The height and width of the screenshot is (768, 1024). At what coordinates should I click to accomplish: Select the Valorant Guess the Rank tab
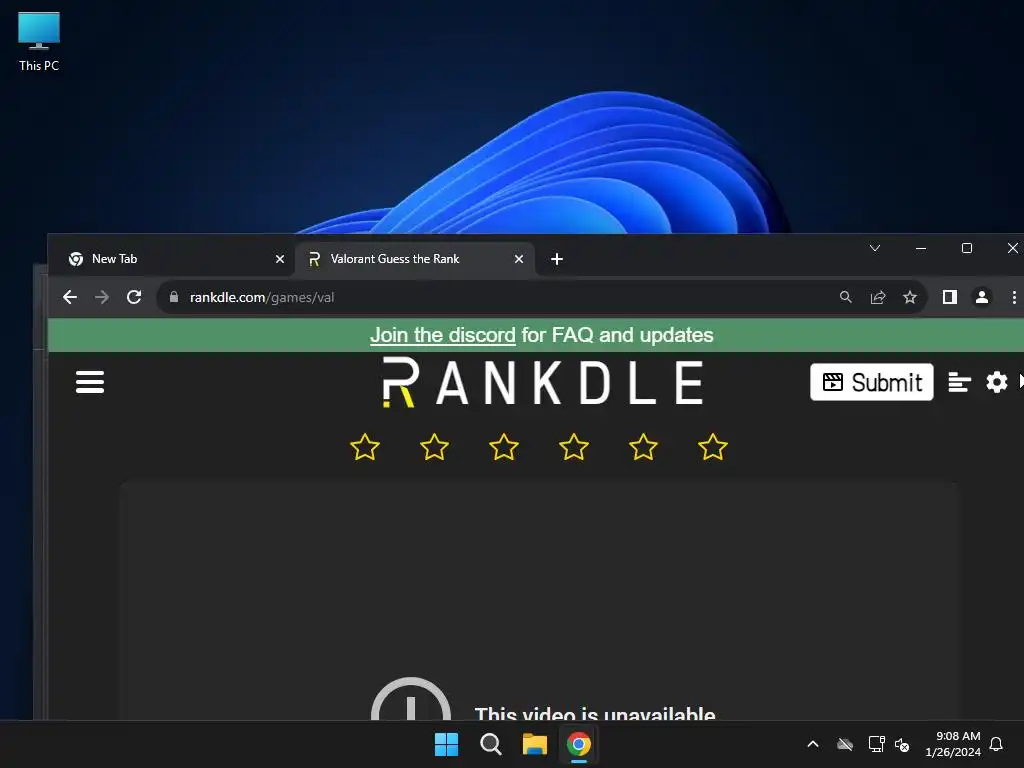415,259
